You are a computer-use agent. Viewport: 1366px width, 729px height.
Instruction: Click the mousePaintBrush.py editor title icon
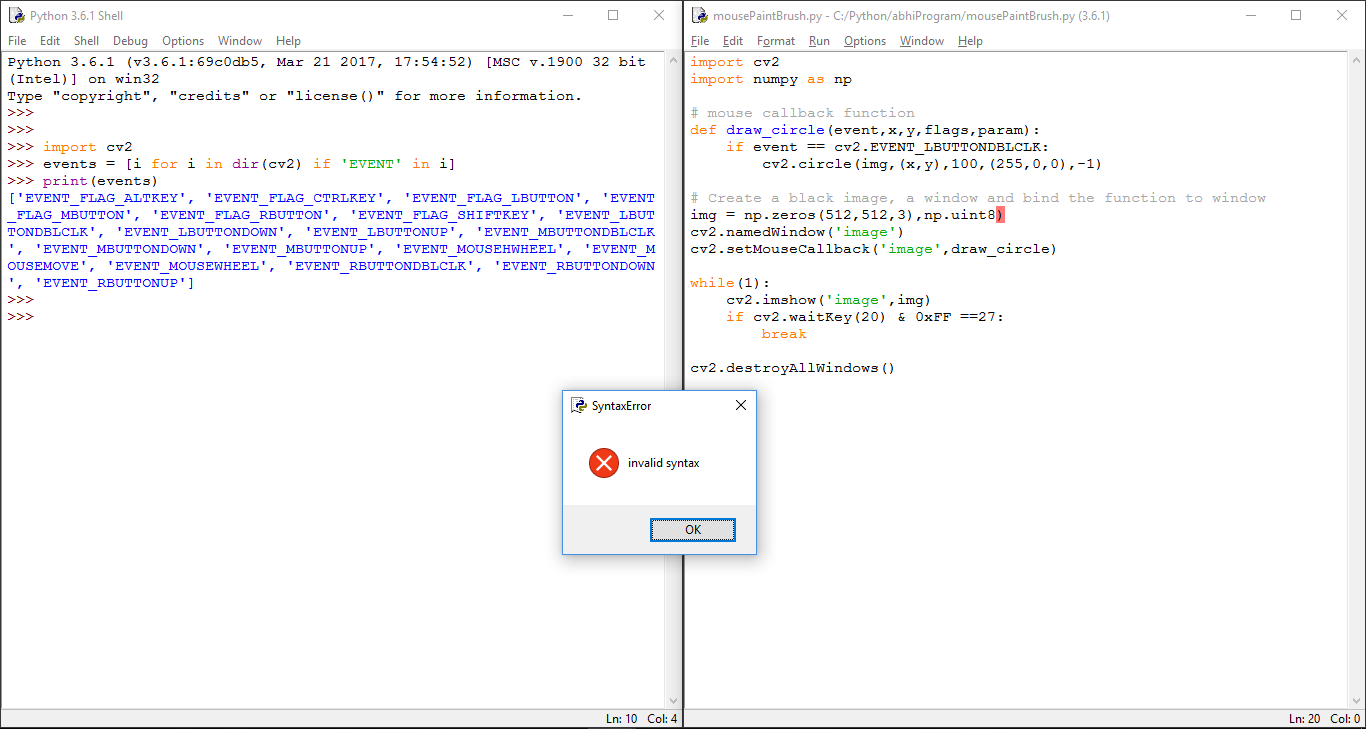[x=699, y=16]
